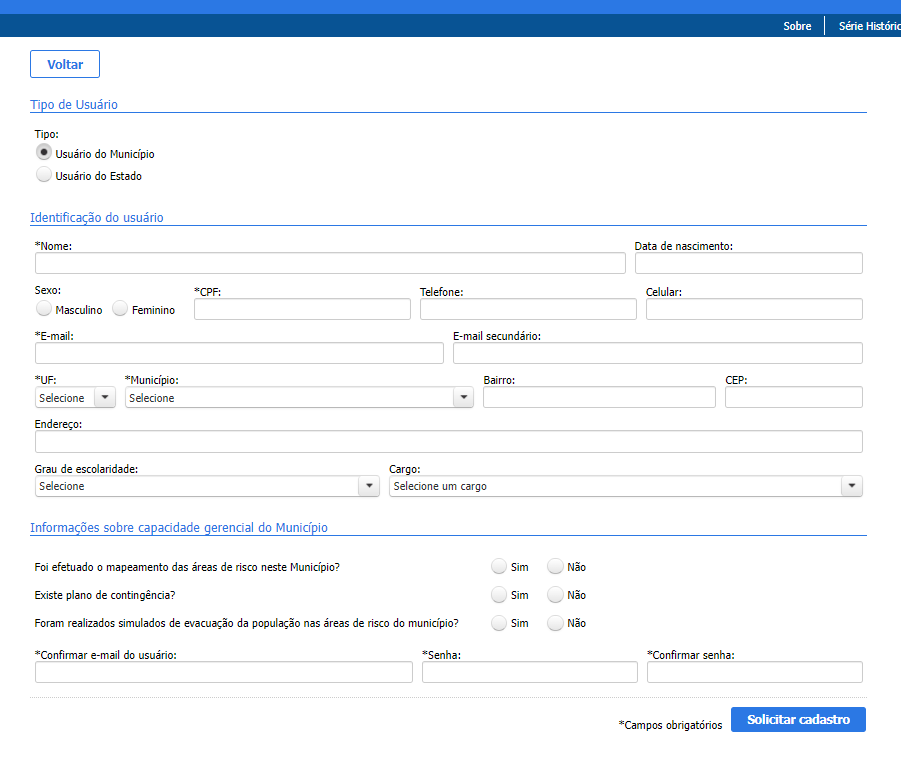Click the Senha password field
This screenshot has width=901, height=757.
529,672
